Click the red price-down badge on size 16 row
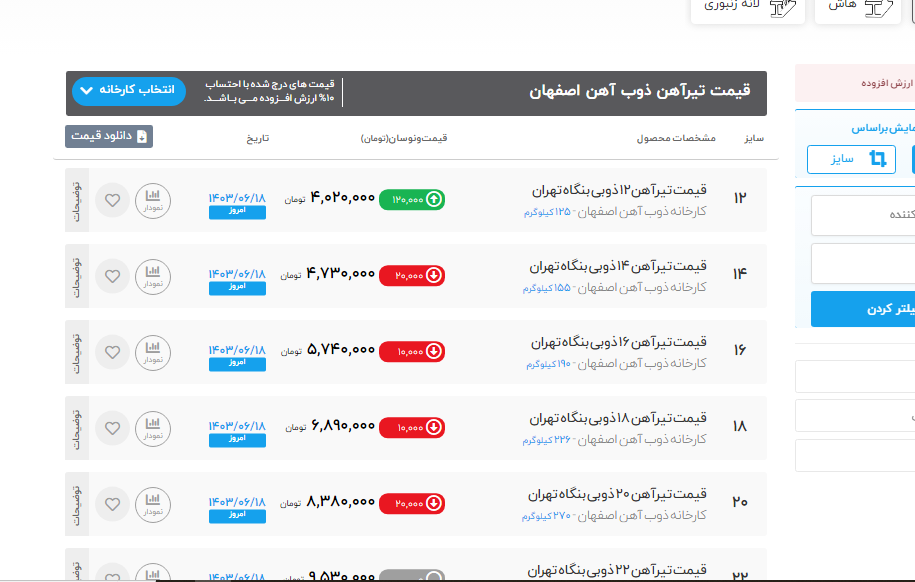This screenshot has width=915, height=582. pos(412,351)
